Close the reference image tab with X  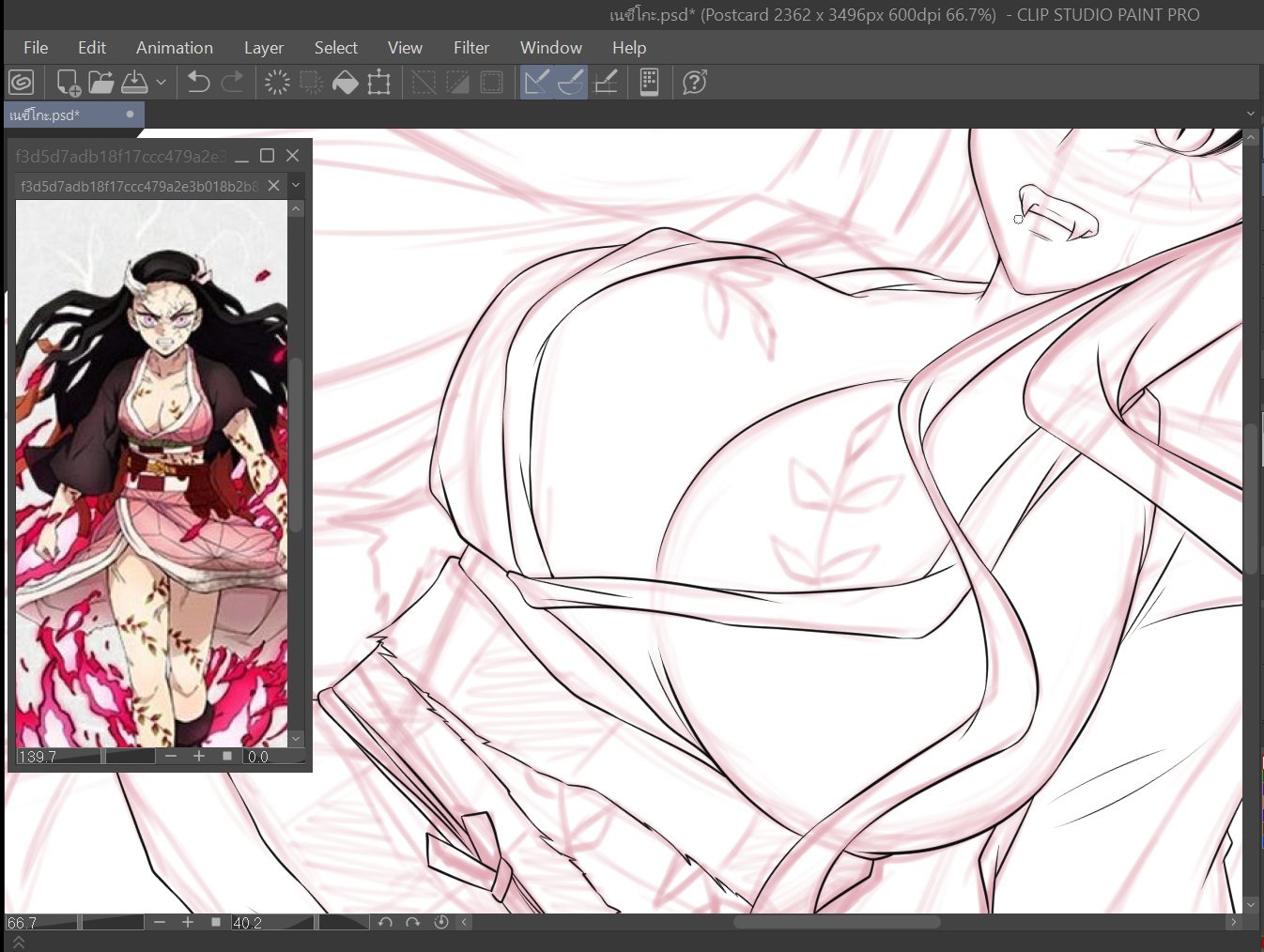tap(273, 186)
